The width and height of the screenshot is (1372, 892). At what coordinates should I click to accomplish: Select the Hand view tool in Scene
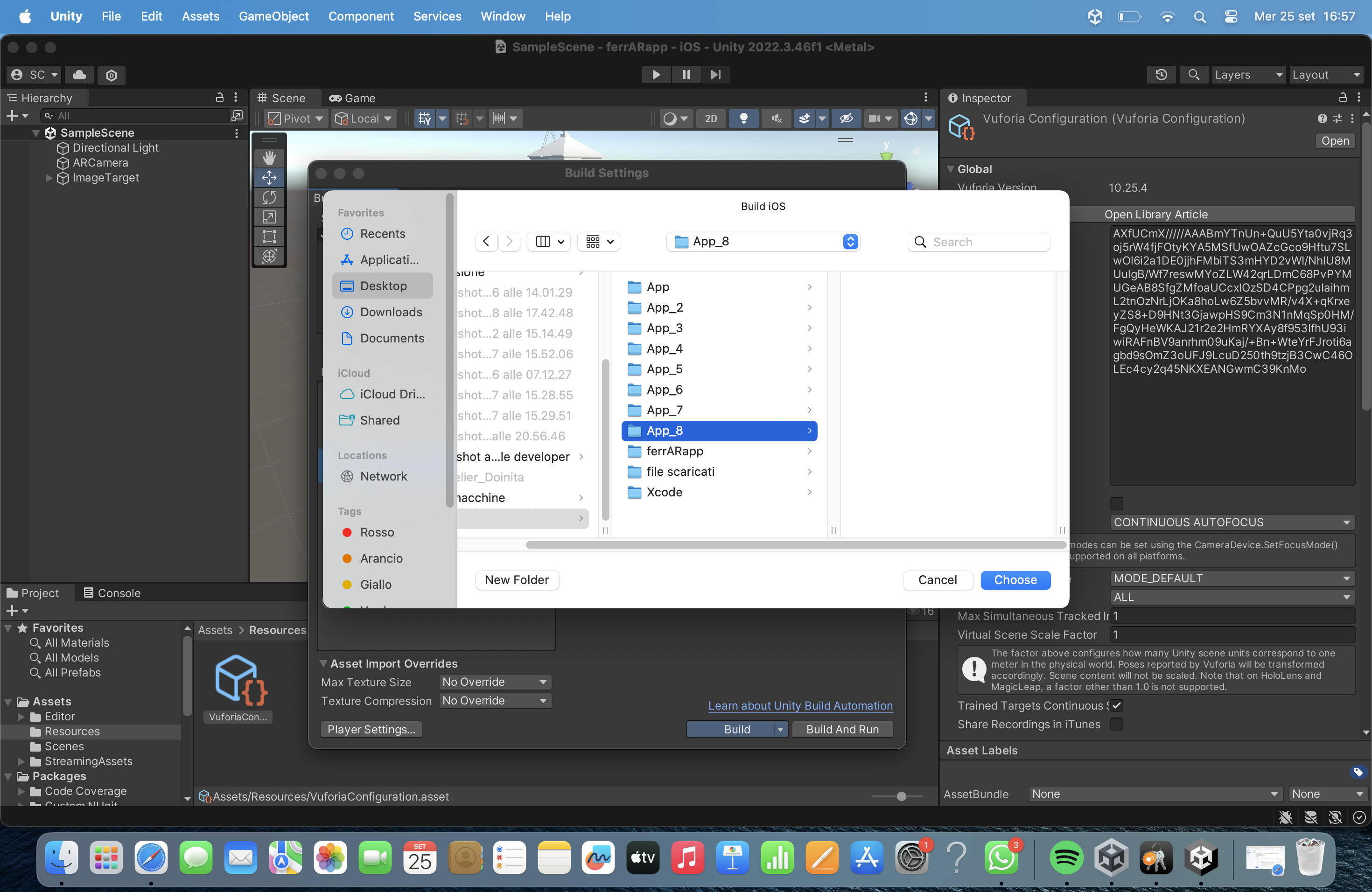pyautogui.click(x=269, y=157)
